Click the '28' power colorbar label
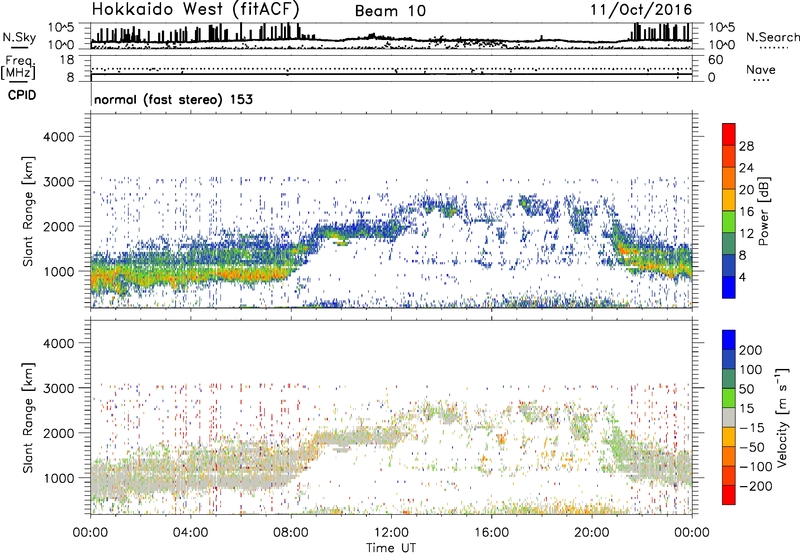800x554 pixels. click(x=746, y=146)
